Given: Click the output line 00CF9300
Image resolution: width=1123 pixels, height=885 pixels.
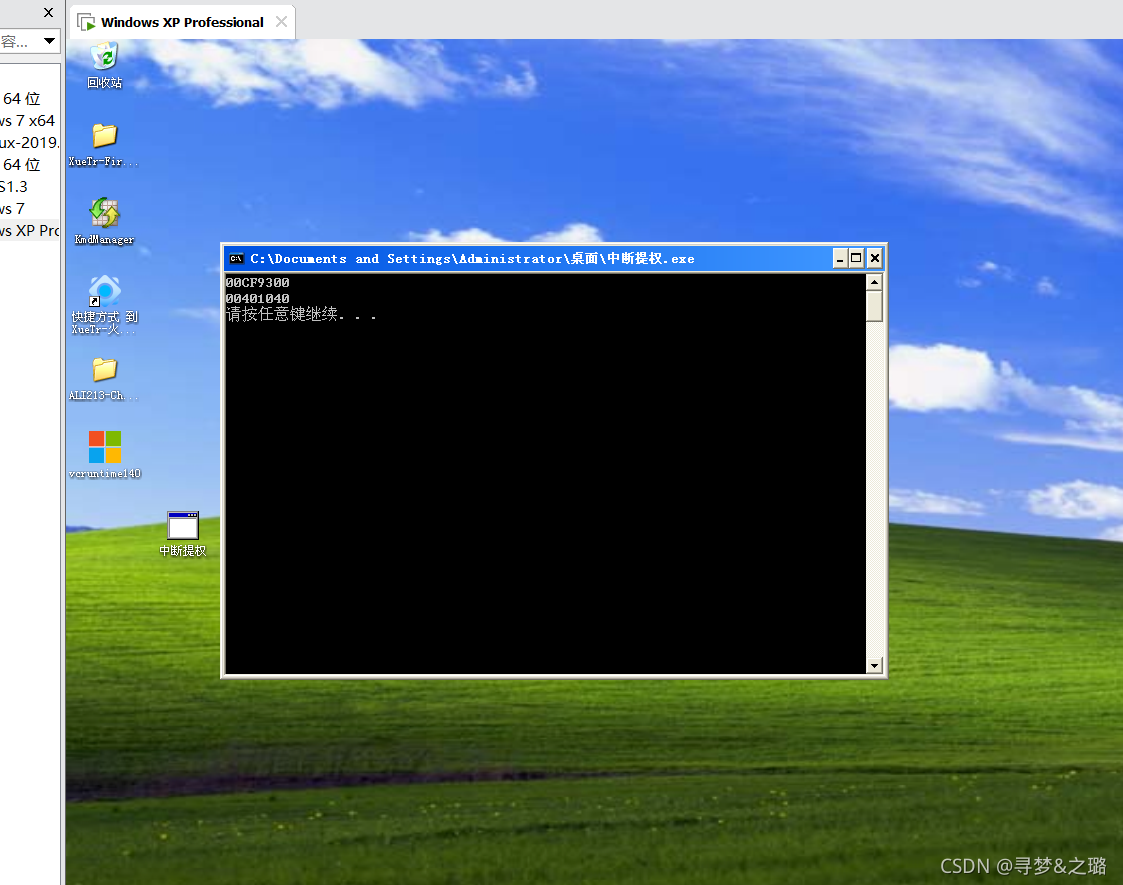Looking at the screenshot, I should point(258,283).
